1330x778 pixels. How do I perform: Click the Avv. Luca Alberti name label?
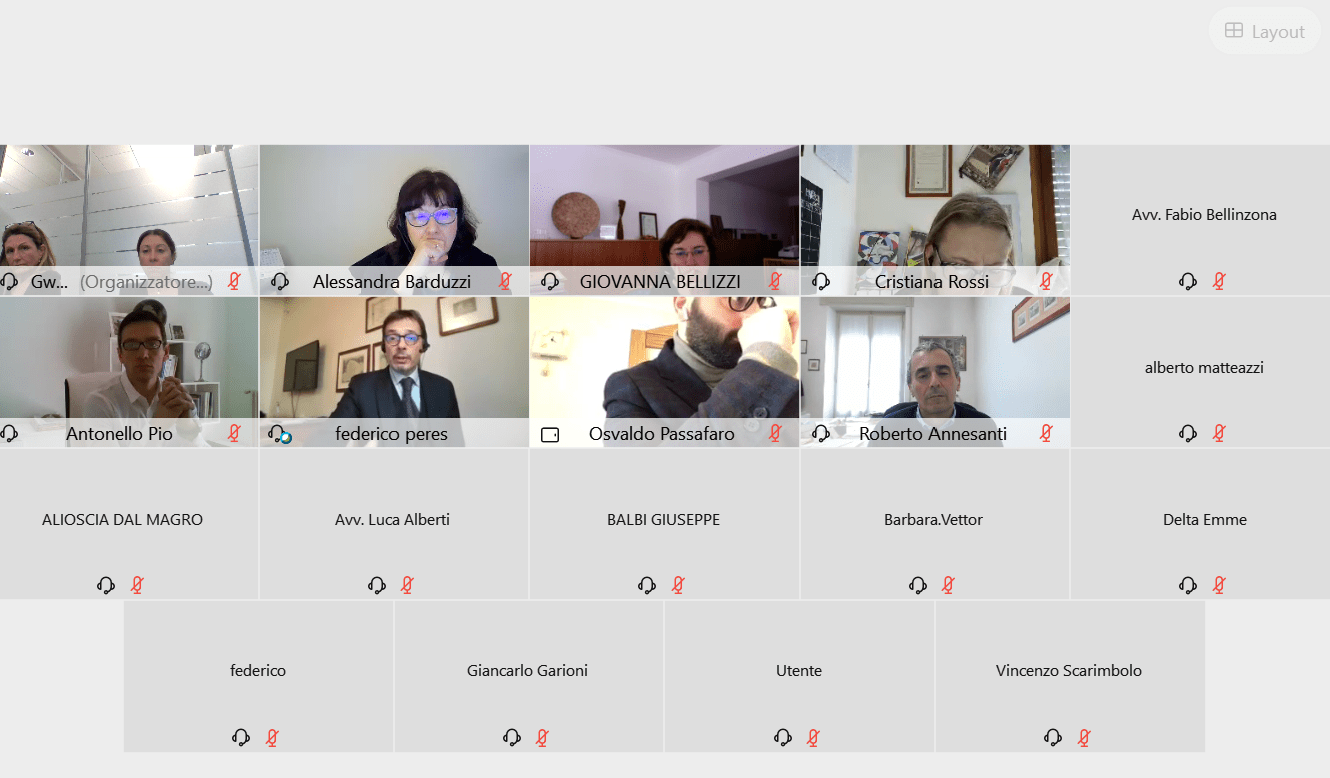[x=392, y=519]
